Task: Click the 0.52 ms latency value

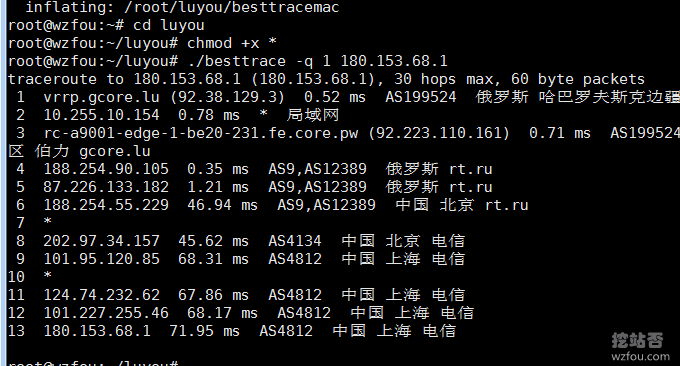Action: pos(335,97)
